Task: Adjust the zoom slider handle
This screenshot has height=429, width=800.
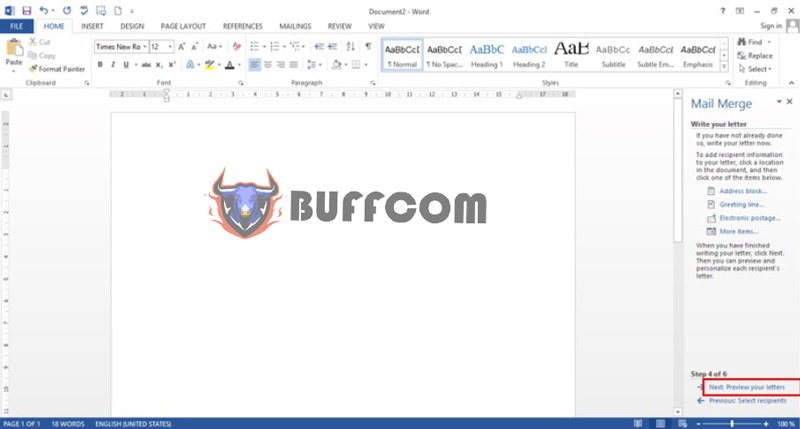Action: coord(732,423)
